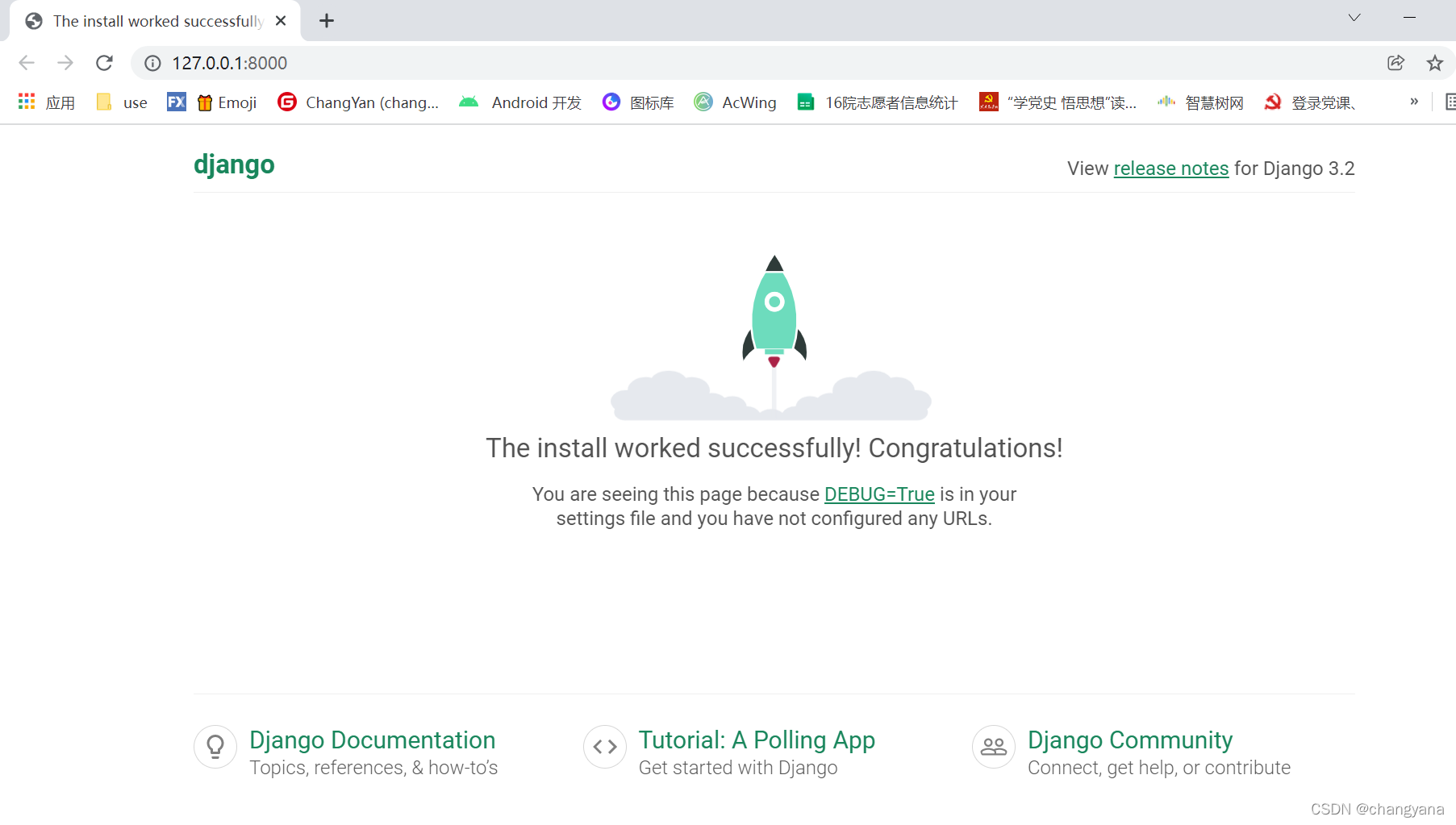Go back with the browser back arrow
The height and width of the screenshot is (825, 1456).
tap(27, 63)
